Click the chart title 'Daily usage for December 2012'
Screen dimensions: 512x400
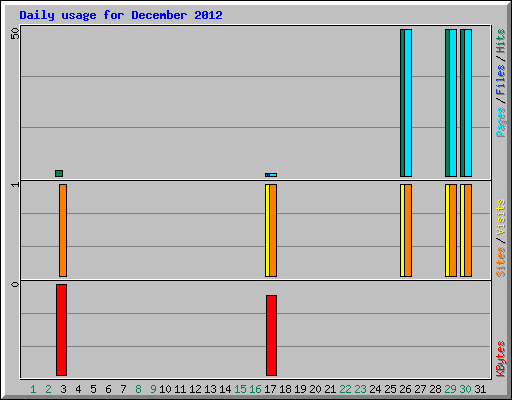[x=121, y=15]
